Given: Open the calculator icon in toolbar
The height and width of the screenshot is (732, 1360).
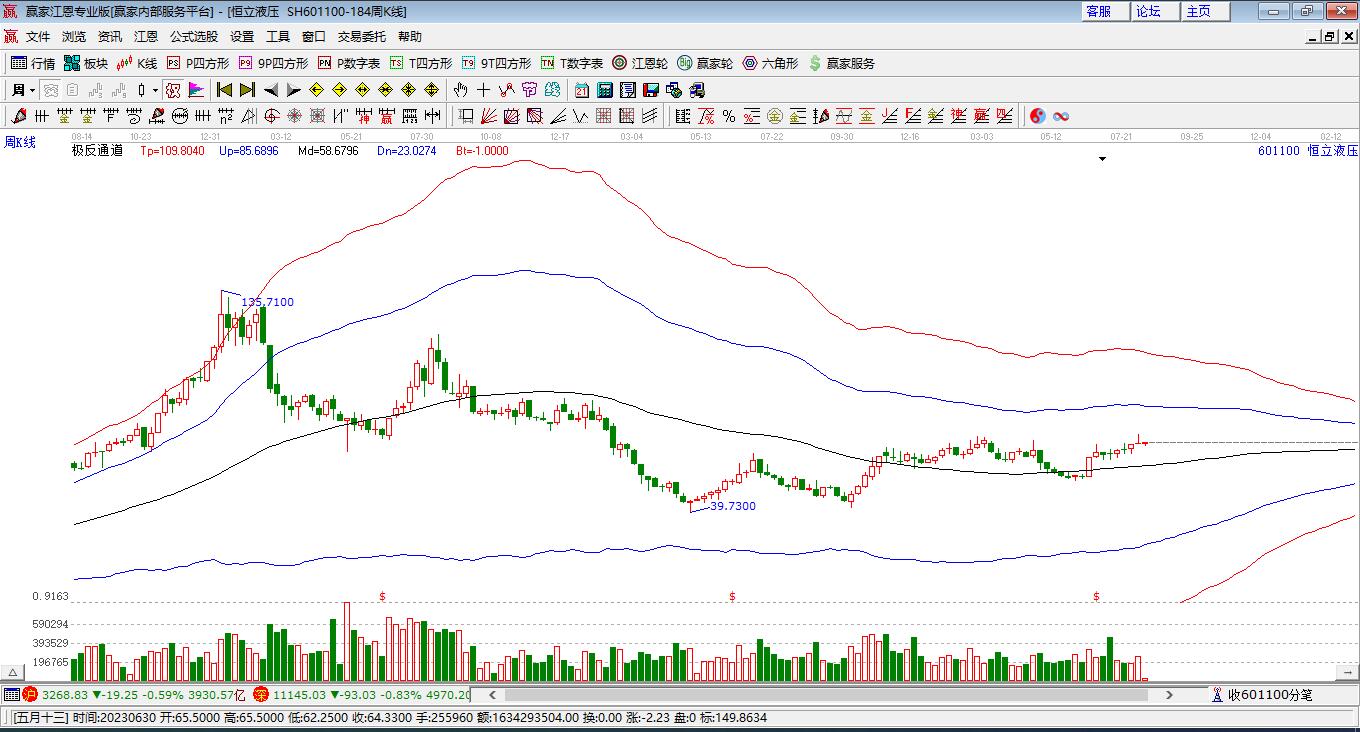Looking at the screenshot, I should 604,90.
